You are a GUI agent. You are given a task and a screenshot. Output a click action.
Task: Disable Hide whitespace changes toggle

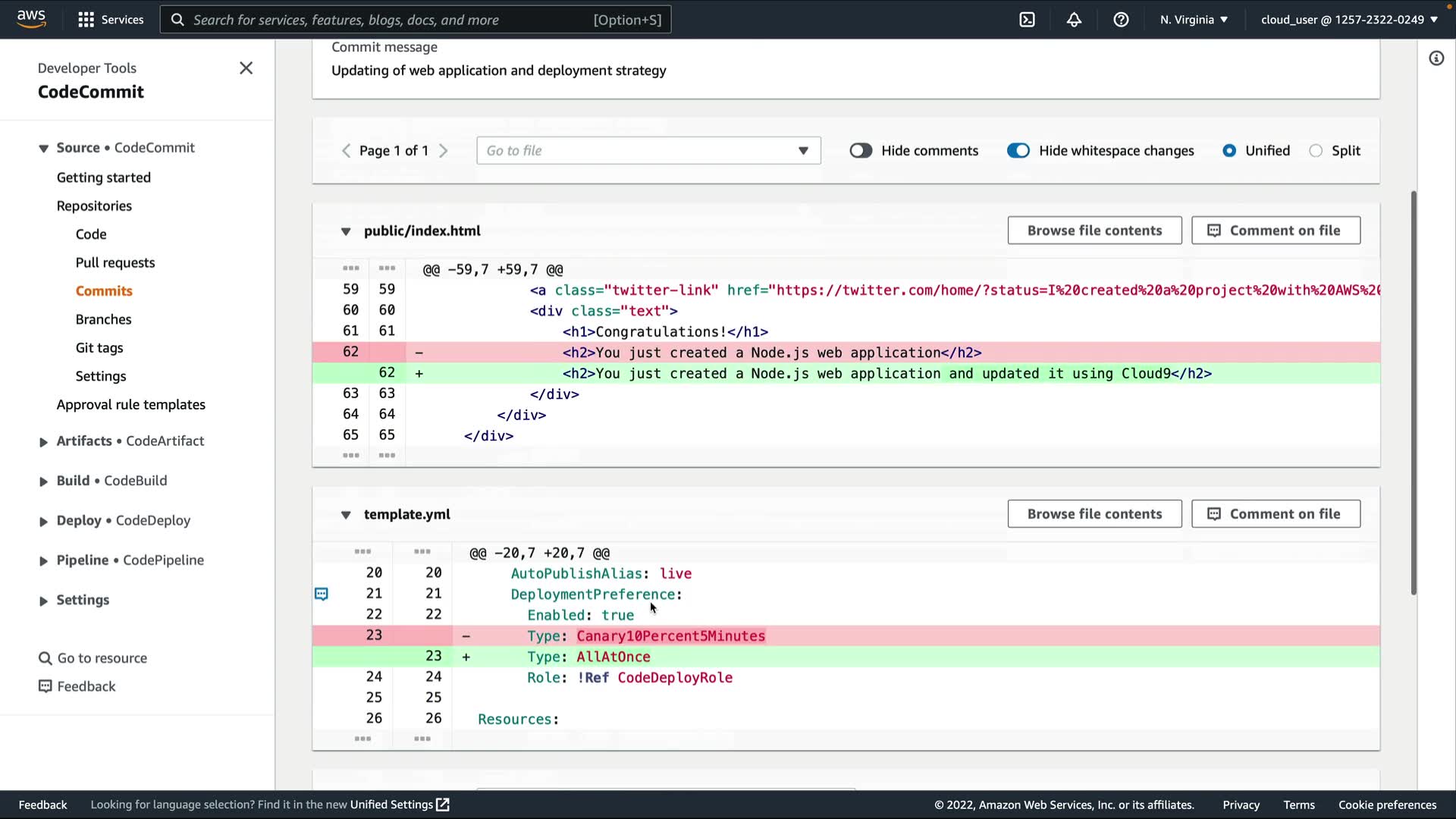click(x=1018, y=151)
